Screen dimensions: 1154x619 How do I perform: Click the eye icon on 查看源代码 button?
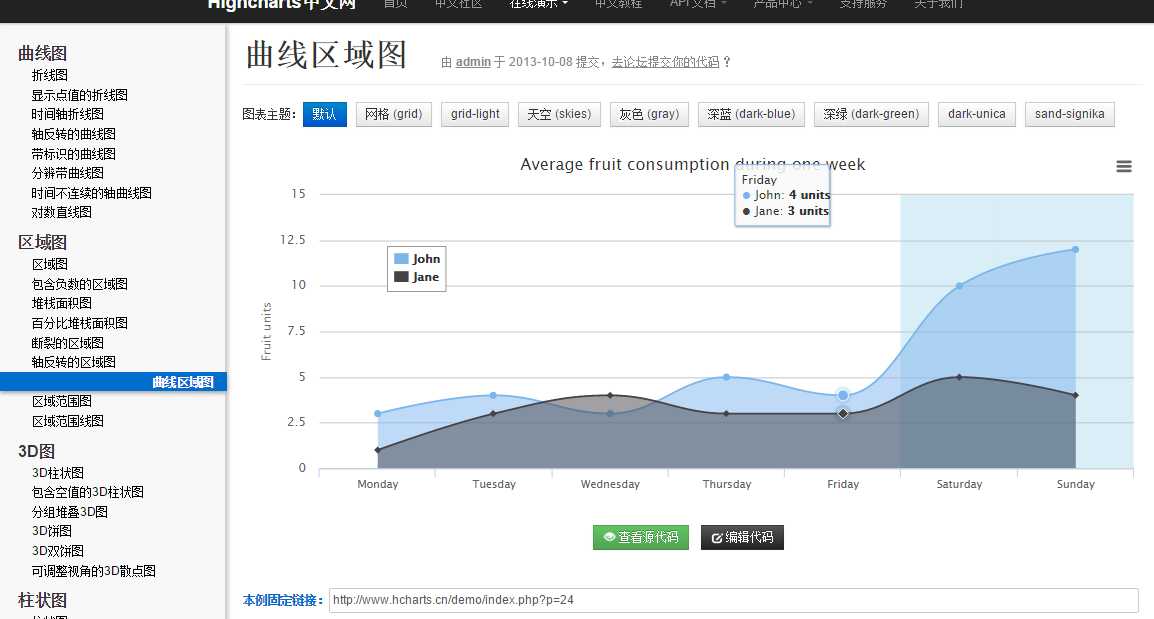click(x=609, y=537)
